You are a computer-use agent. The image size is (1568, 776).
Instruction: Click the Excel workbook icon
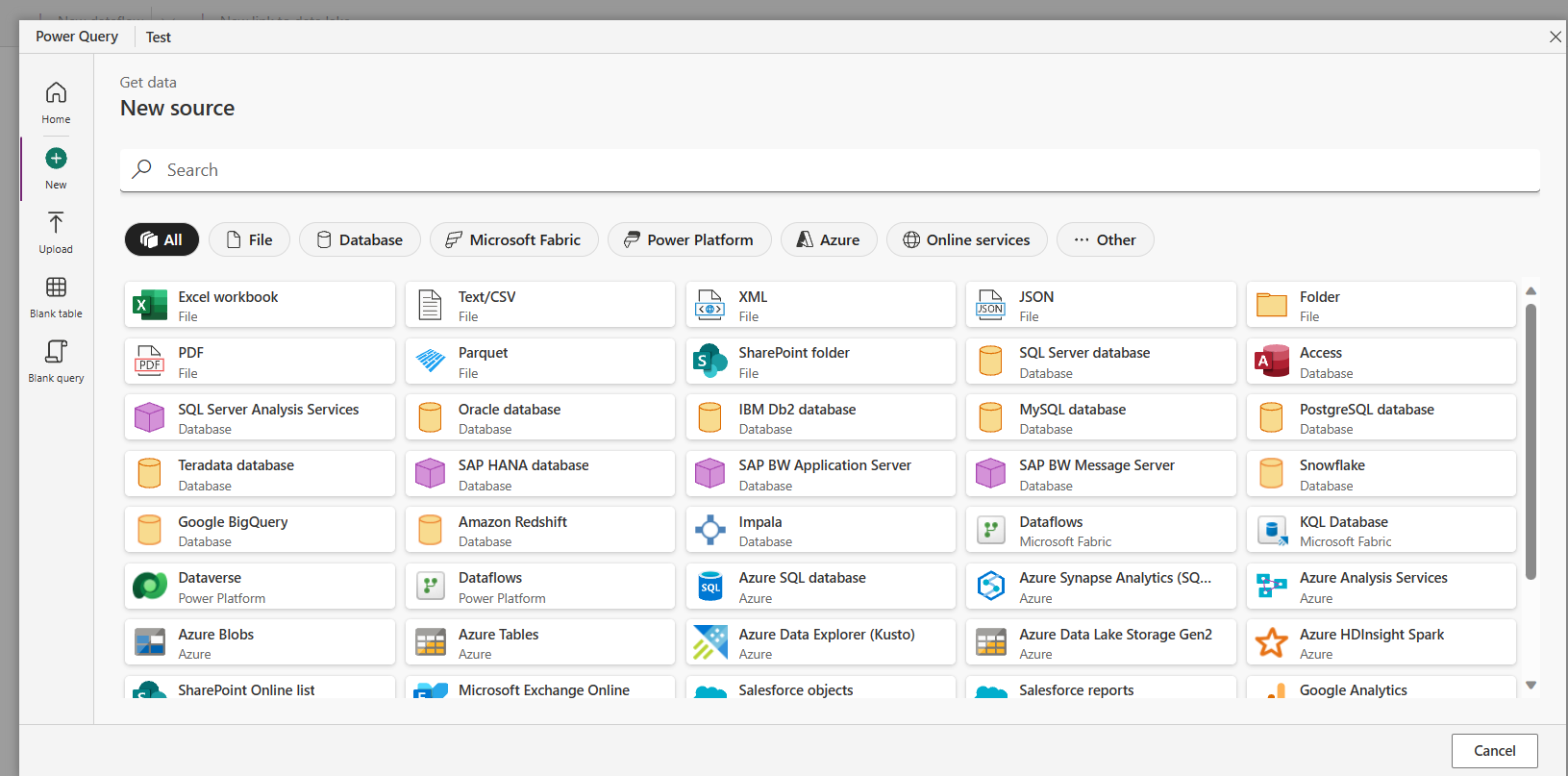click(149, 305)
